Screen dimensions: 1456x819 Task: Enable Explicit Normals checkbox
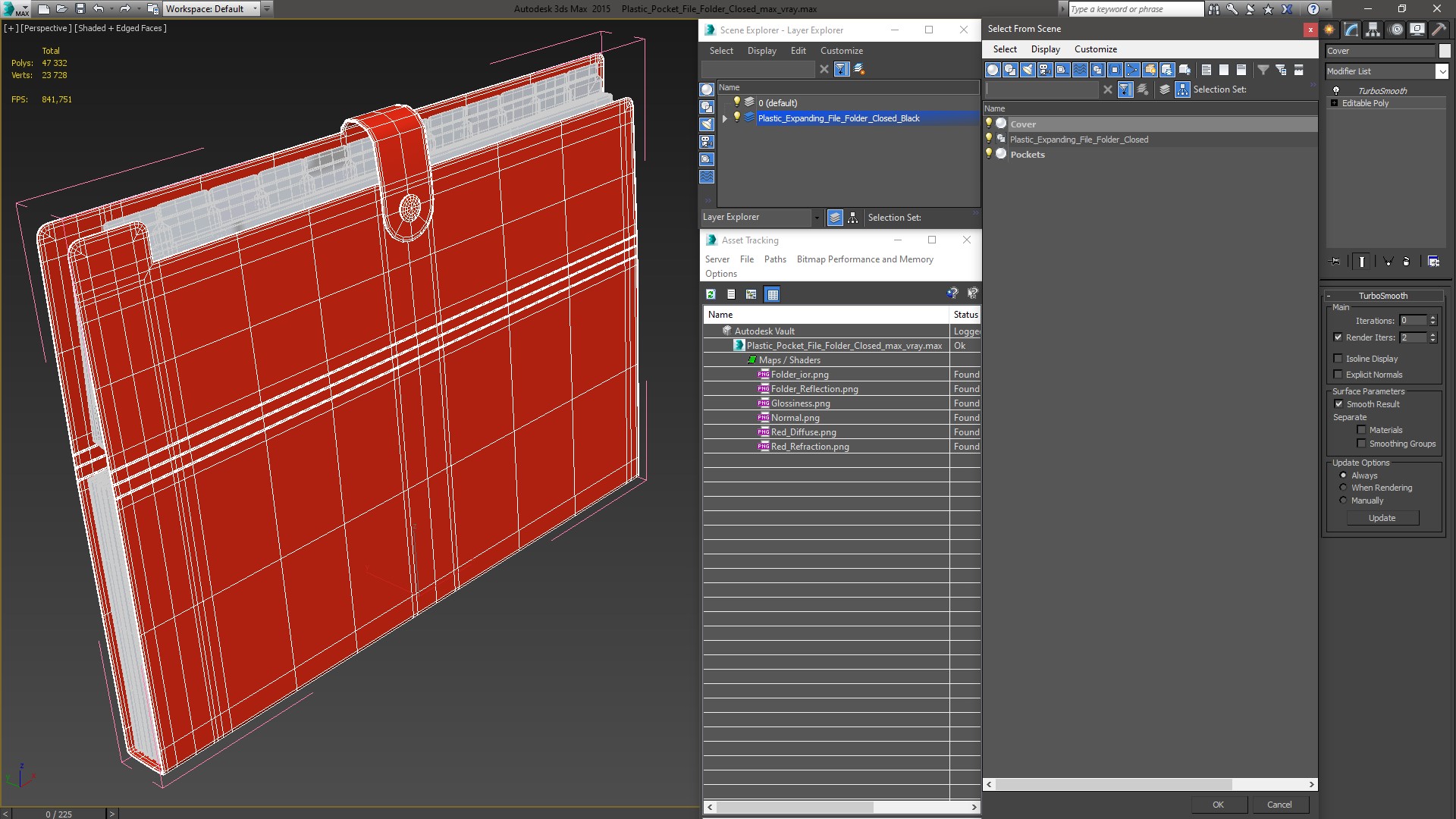pyautogui.click(x=1338, y=375)
